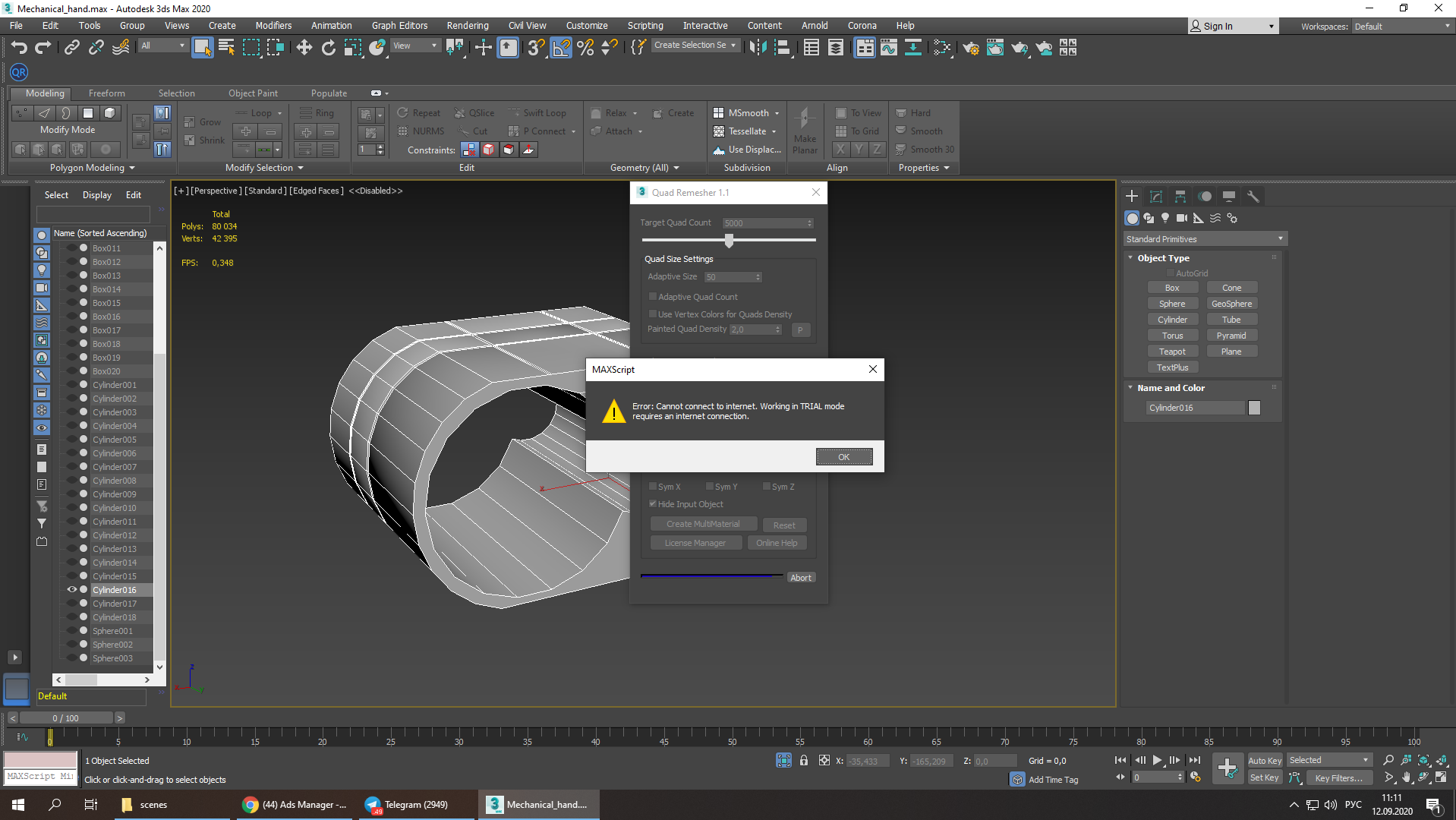This screenshot has width=1456, height=820.
Task: Enable the AutoGrid checkbox
Action: click(x=1170, y=273)
